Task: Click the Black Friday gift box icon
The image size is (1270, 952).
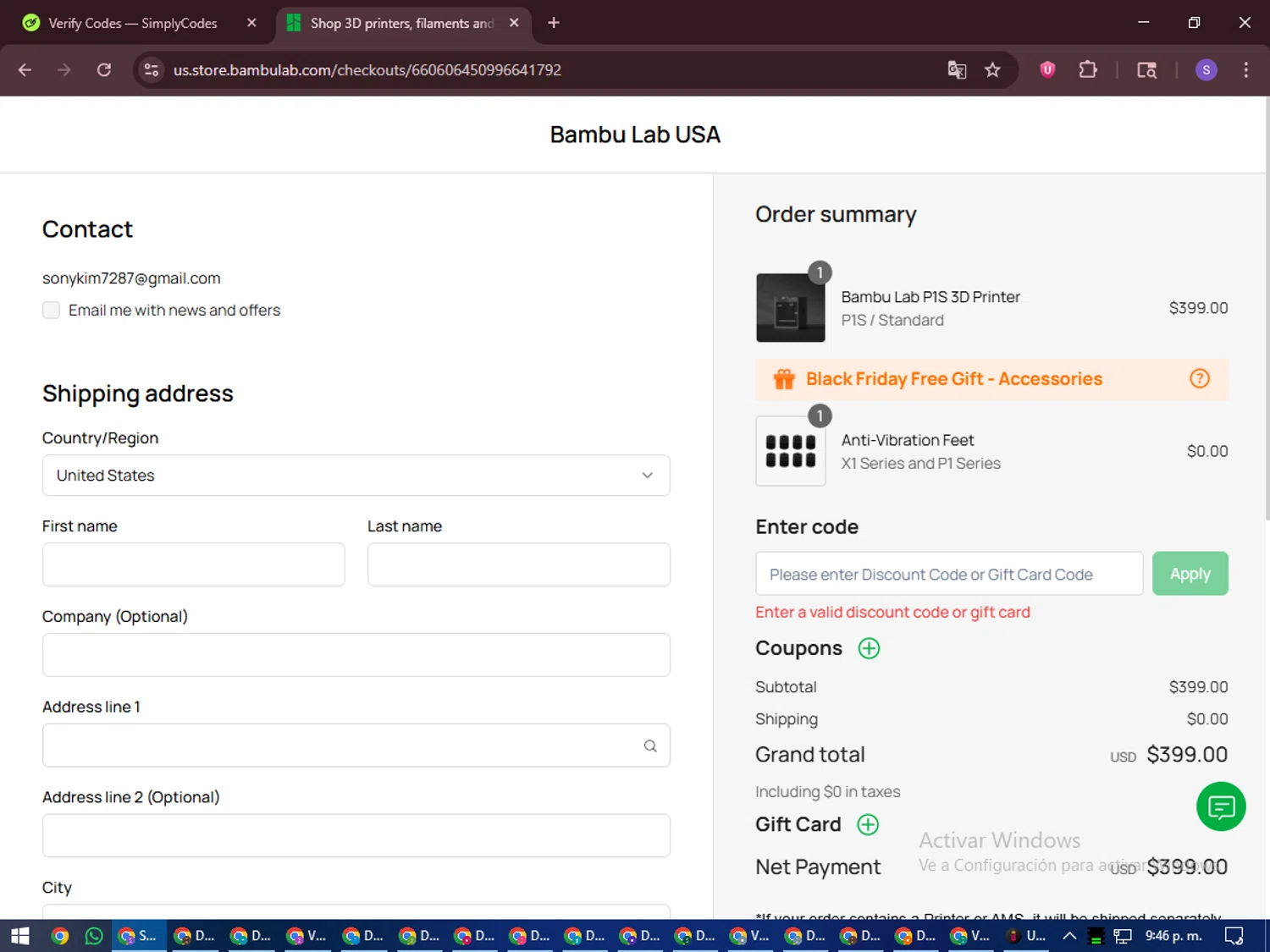Action: [x=784, y=379]
